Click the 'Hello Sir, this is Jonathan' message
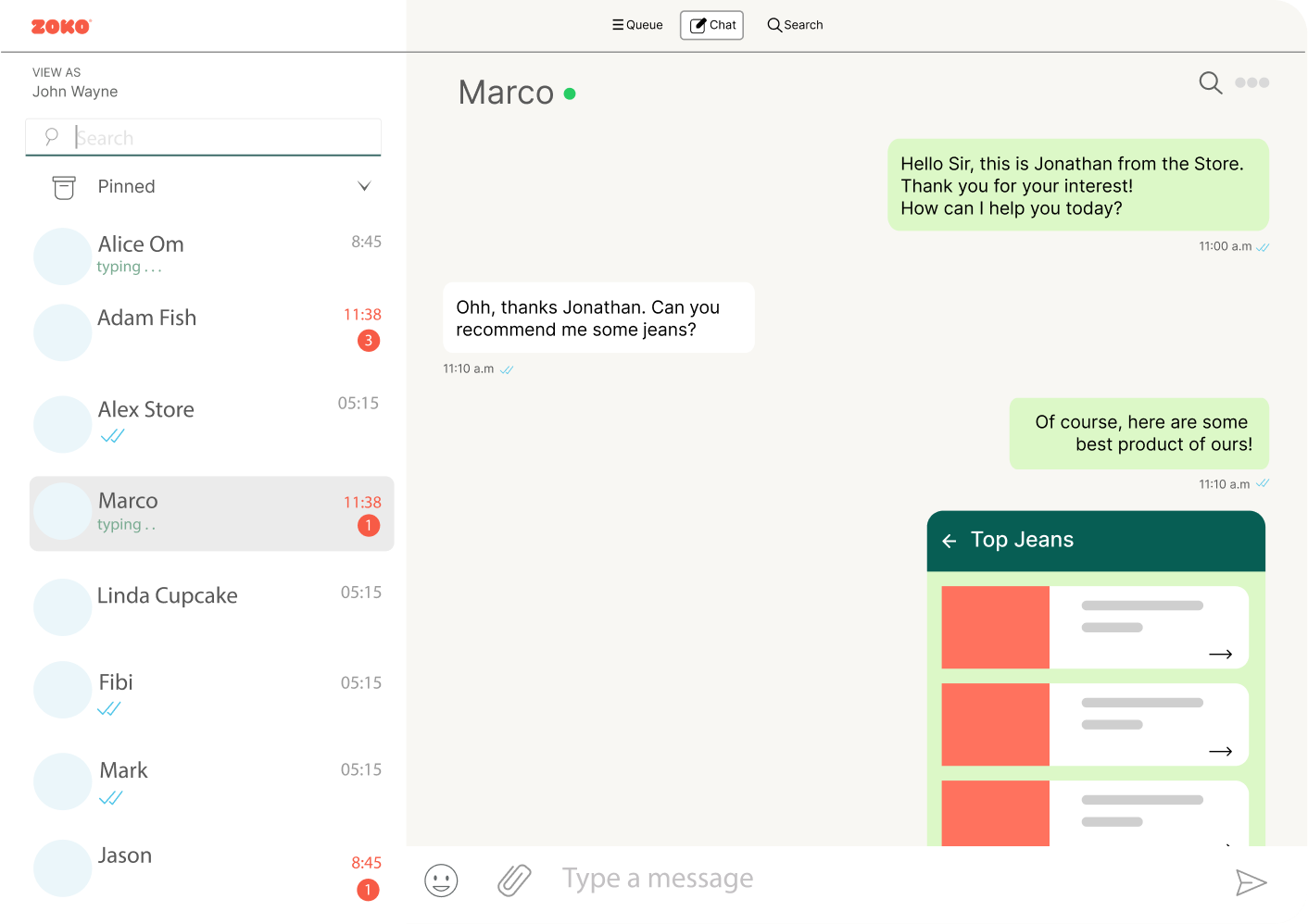The height and width of the screenshot is (924, 1308). (x=1078, y=185)
